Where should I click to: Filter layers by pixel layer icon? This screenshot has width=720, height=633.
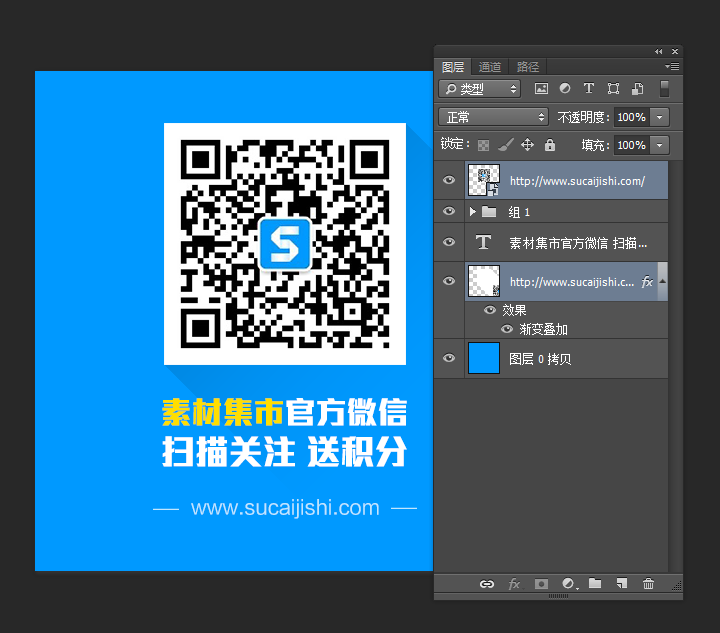541,89
